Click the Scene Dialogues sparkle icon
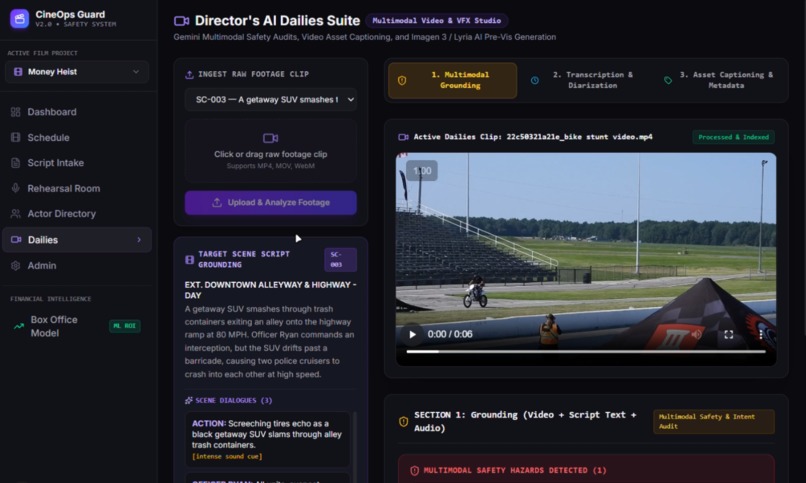806x483 pixels. [189, 400]
